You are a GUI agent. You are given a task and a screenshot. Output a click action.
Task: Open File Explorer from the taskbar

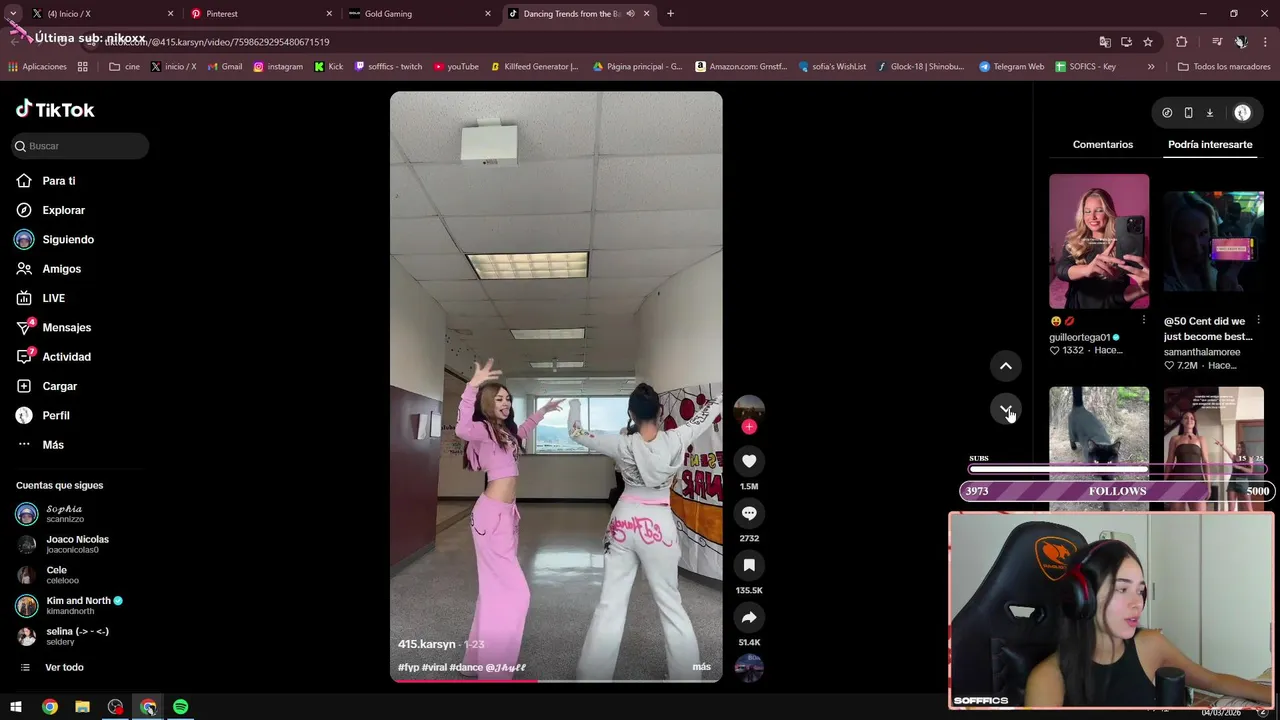83,707
